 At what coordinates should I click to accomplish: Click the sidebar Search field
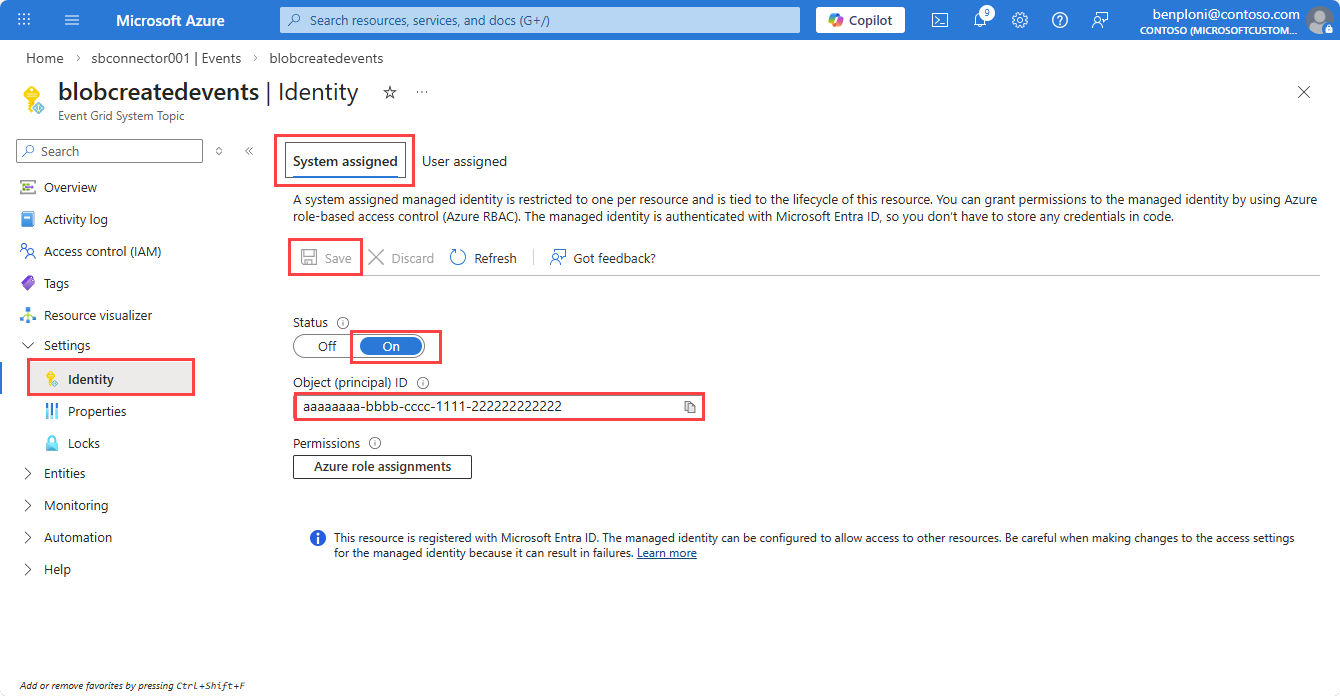point(109,151)
